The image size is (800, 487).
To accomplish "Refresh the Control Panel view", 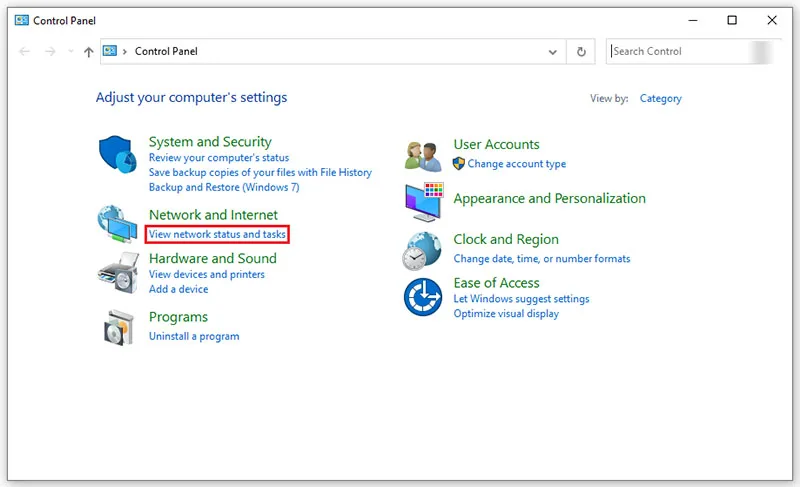I will coord(581,52).
